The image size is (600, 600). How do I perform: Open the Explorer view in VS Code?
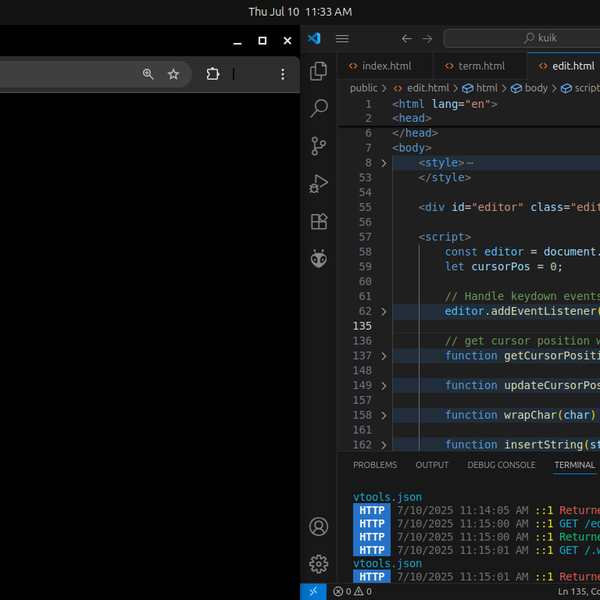(318, 71)
